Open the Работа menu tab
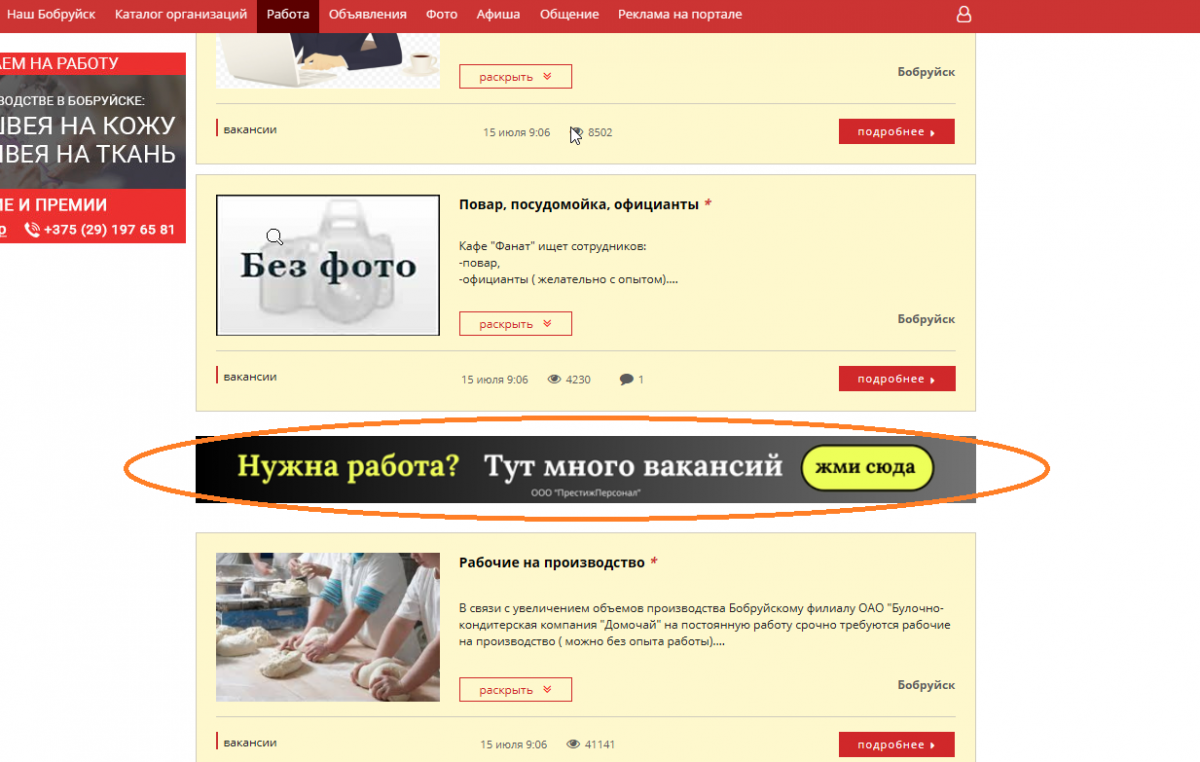The height and width of the screenshot is (762, 1200). (288, 15)
